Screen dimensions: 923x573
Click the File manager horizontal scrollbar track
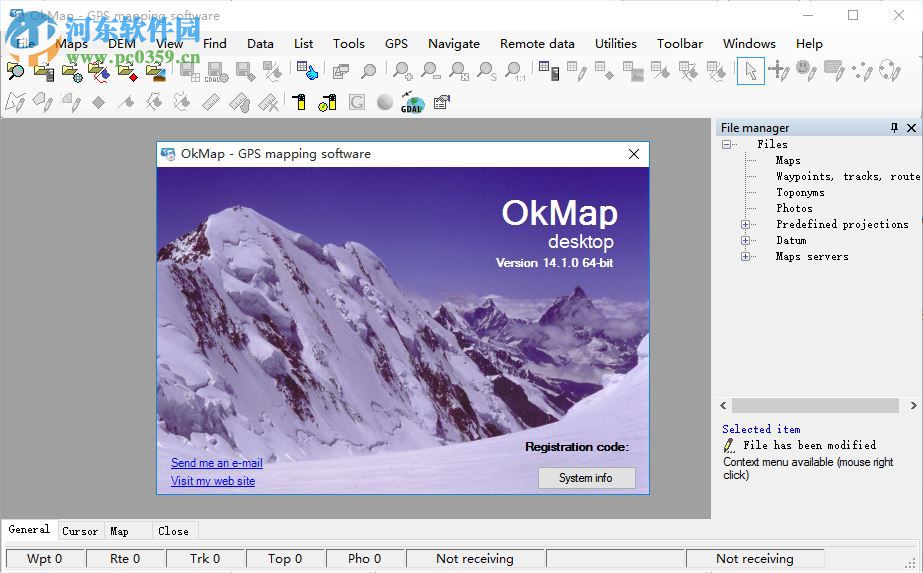click(815, 406)
